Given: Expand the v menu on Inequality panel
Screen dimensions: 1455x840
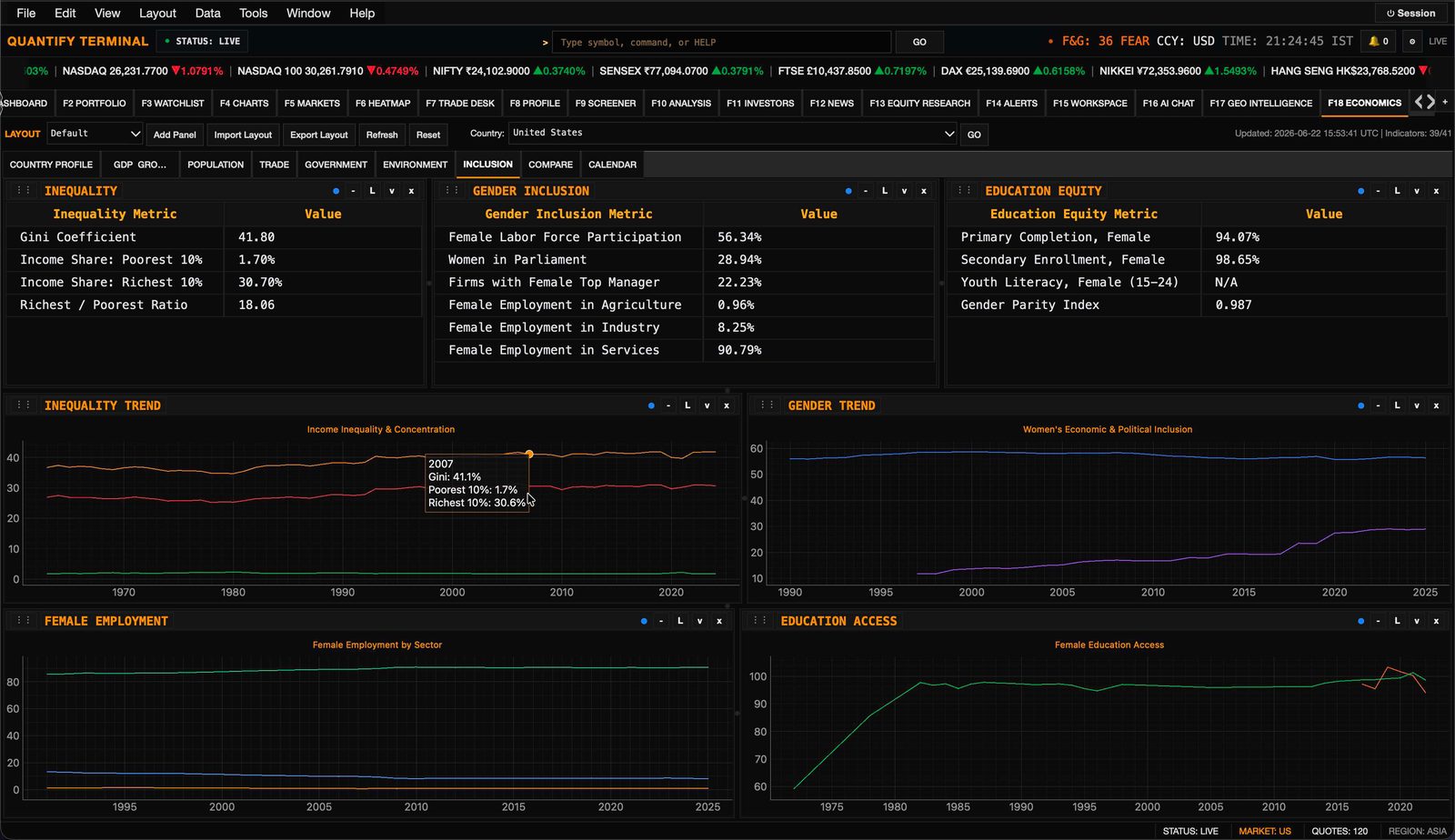Looking at the screenshot, I should coord(392,191).
